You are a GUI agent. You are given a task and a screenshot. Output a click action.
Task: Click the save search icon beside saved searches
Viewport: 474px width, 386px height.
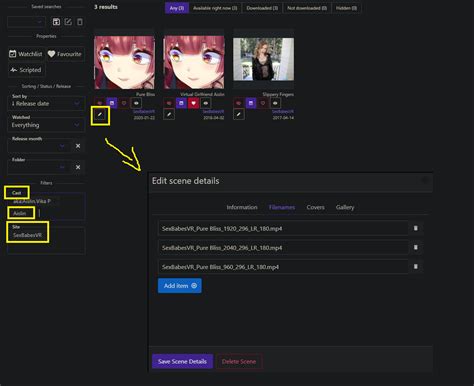coord(56,22)
